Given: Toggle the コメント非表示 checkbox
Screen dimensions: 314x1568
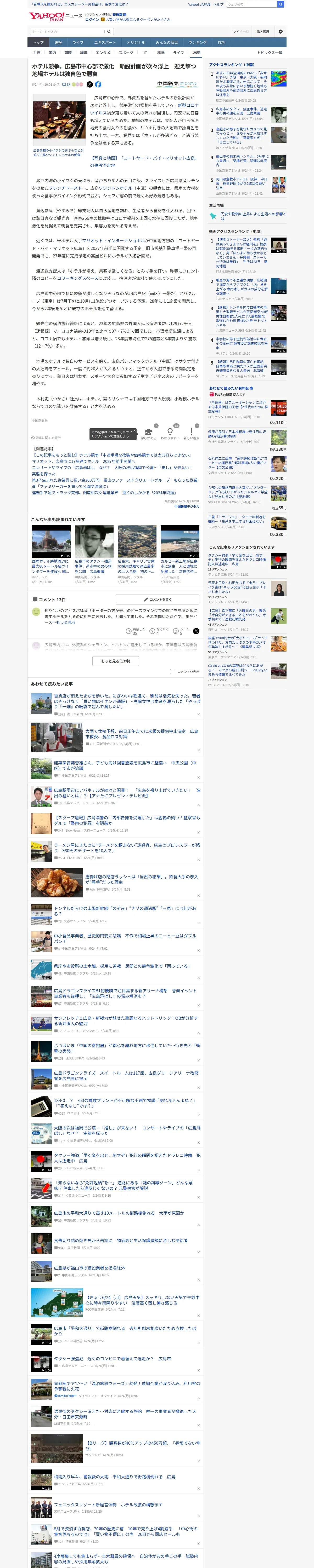Looking at the screenshot, I should tap(172, 671).
